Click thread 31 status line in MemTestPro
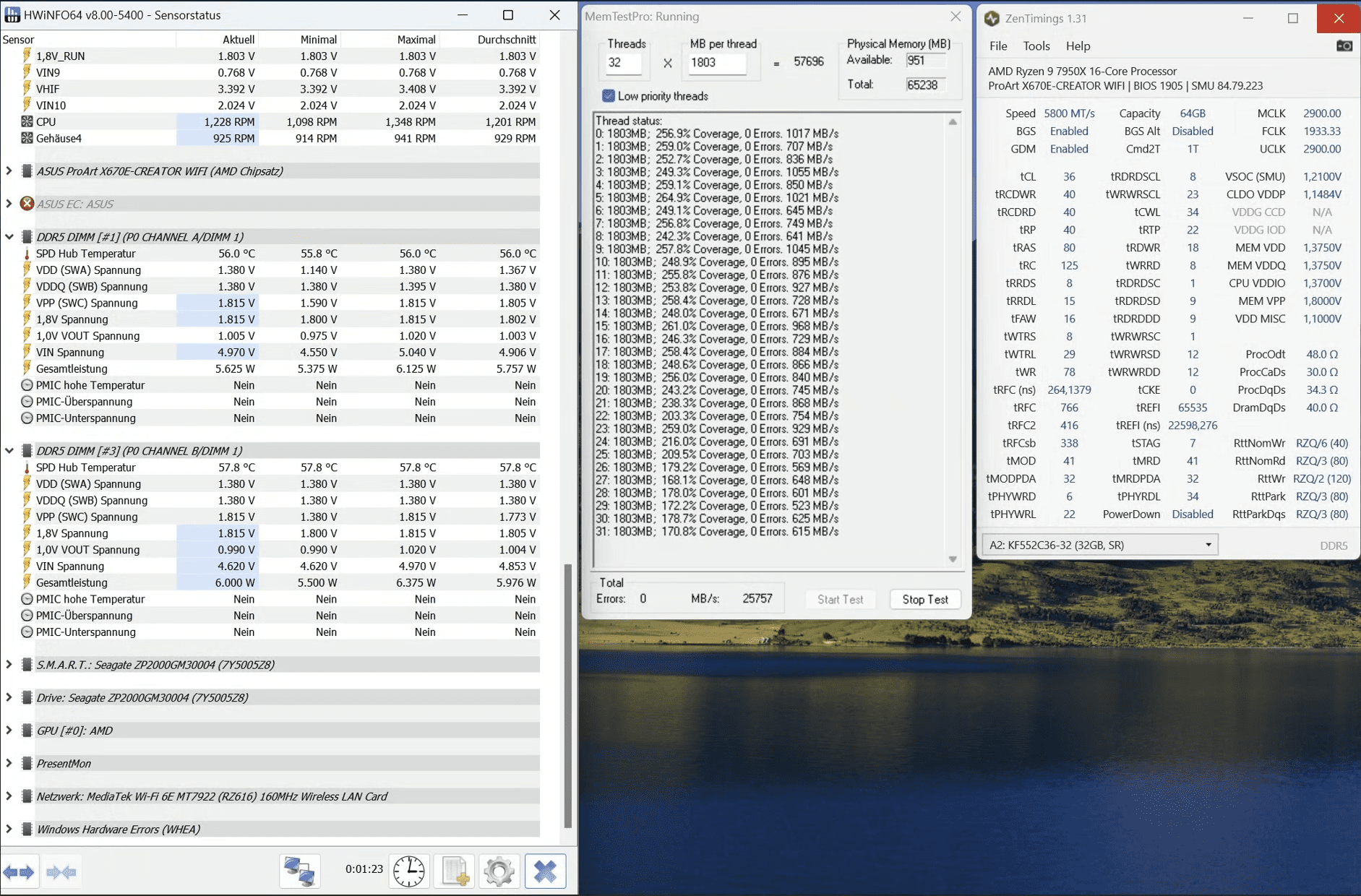This screenshot has width=1361, height=896. point(717,532)
